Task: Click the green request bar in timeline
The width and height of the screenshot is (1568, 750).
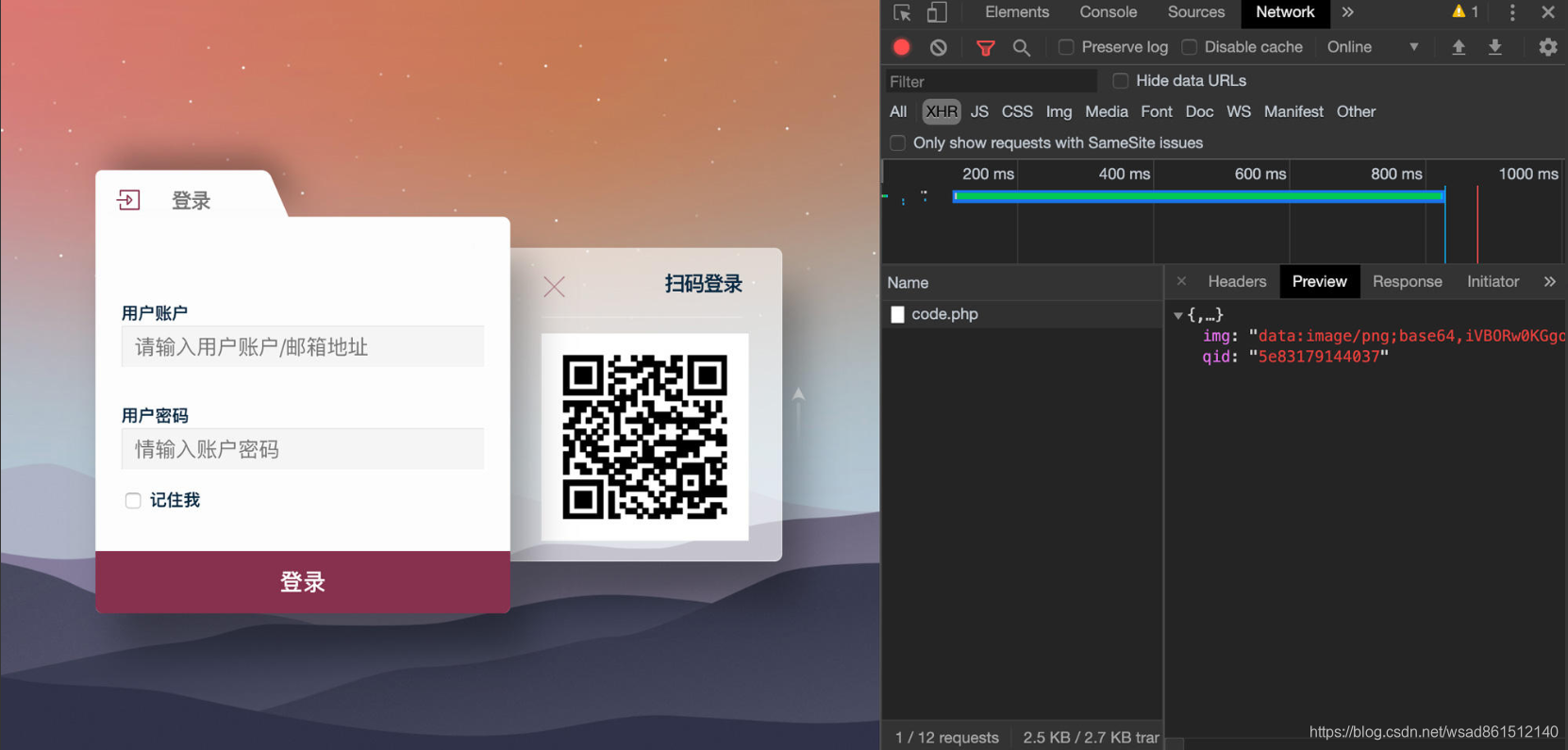Action: 1198,196
